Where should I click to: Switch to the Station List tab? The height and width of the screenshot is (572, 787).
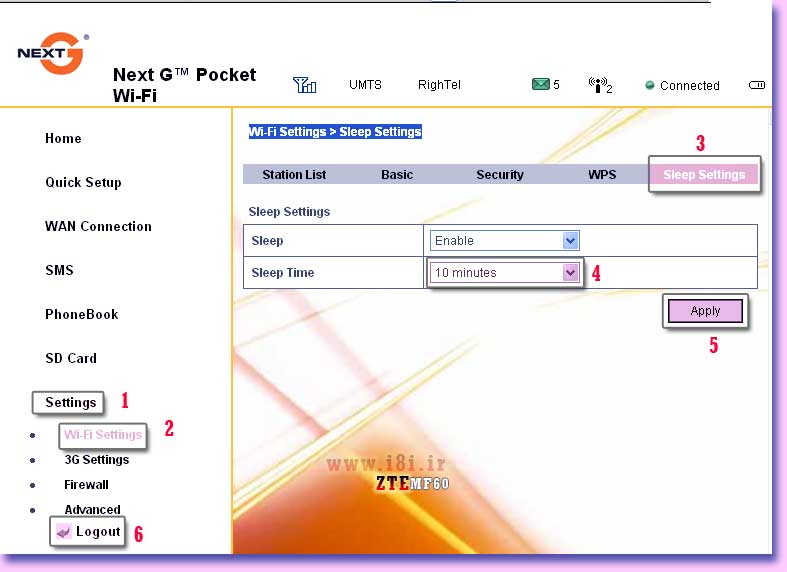point(294,175)
